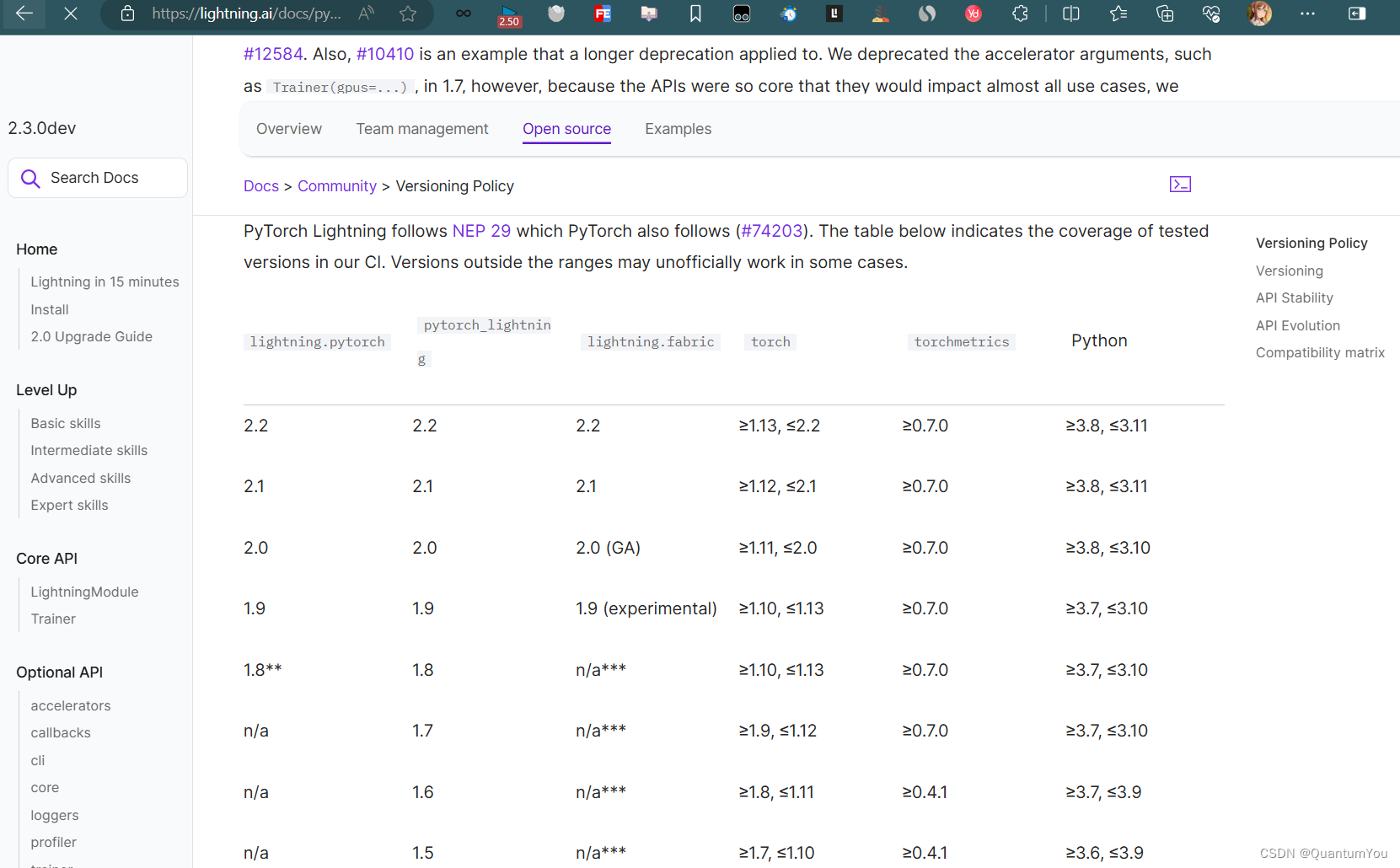Open the bookmark-shaped extension icon
This screenshot has width=1400, height=868.
pos(695,13)
